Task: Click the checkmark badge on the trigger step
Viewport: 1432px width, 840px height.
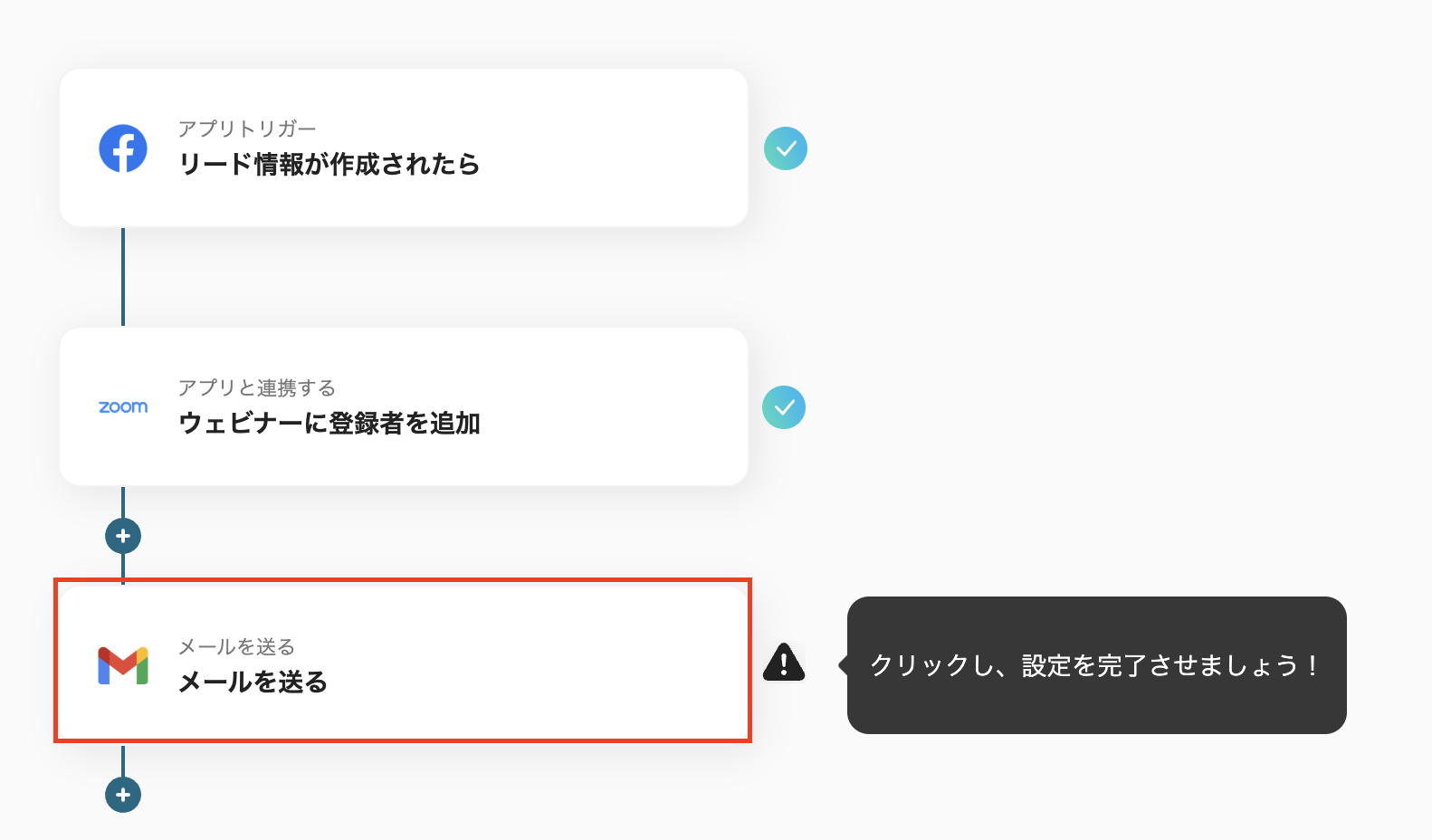Action: [787, 148]
